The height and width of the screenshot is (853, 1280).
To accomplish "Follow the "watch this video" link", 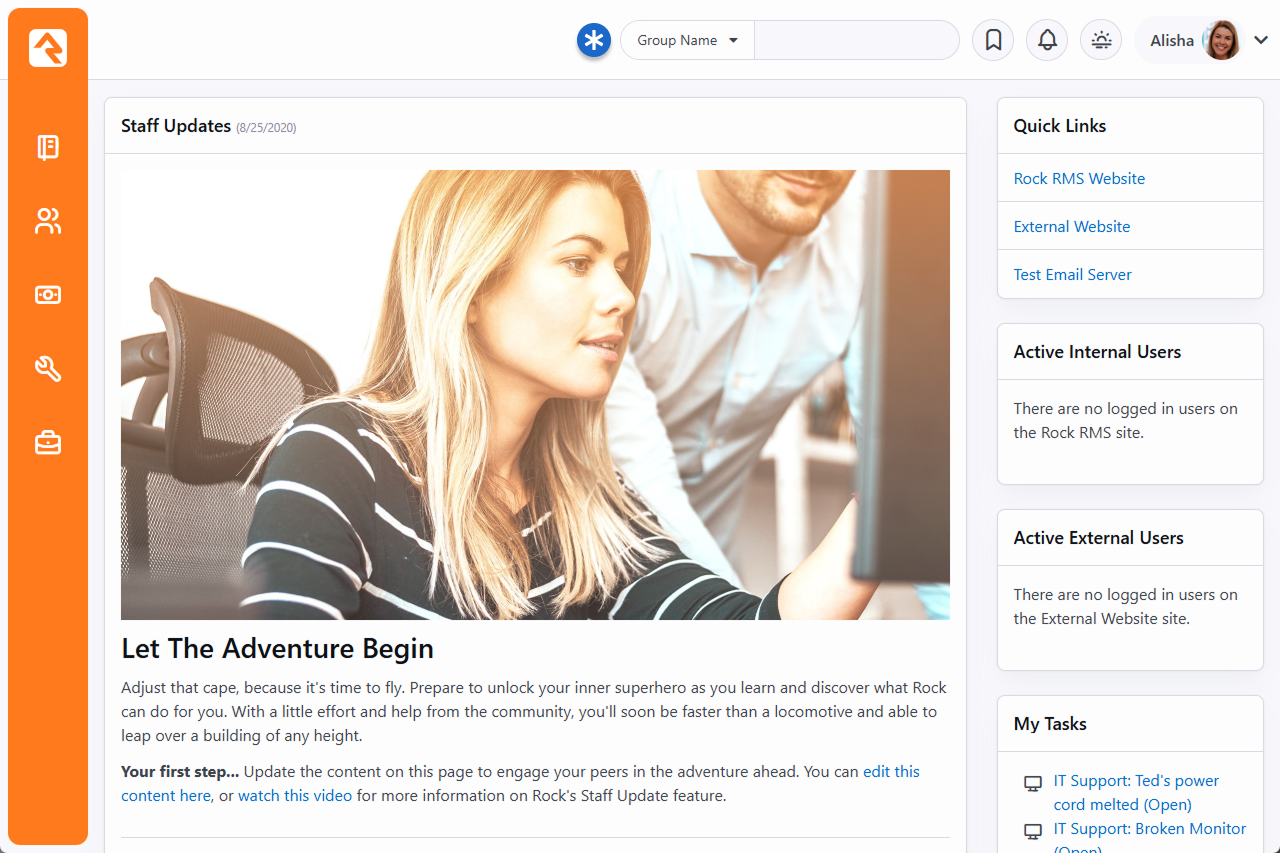I will [x=295, y=796].
